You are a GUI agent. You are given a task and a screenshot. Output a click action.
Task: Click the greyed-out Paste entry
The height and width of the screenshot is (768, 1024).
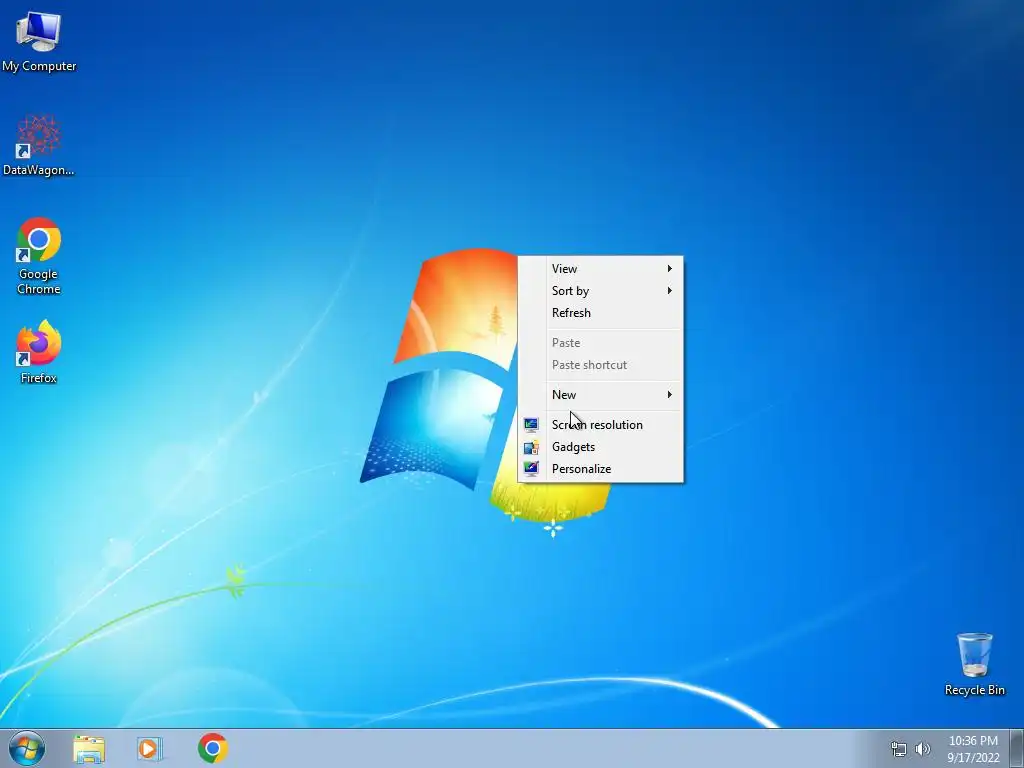click(601, 343)
